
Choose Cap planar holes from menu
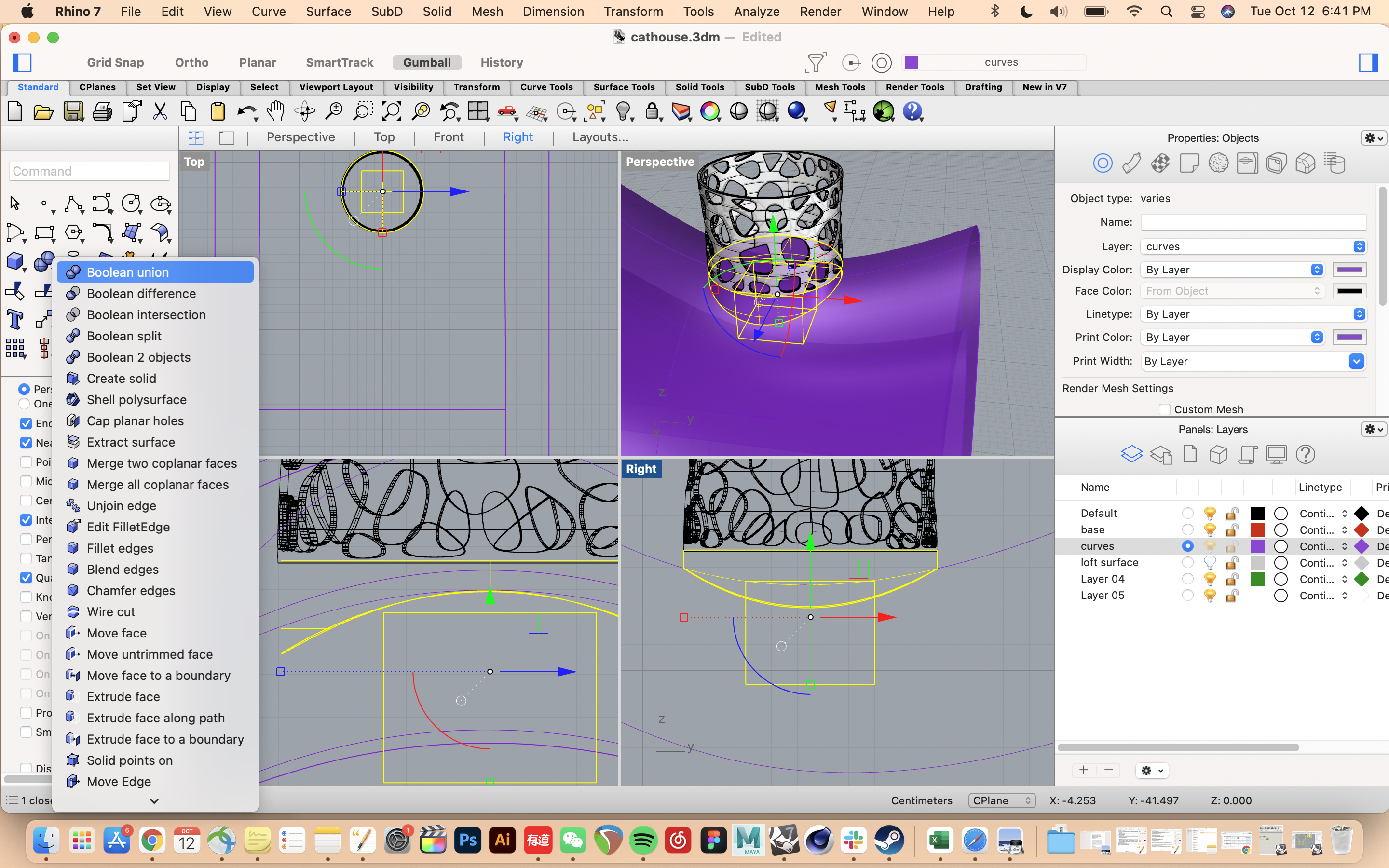coord(136,421)
